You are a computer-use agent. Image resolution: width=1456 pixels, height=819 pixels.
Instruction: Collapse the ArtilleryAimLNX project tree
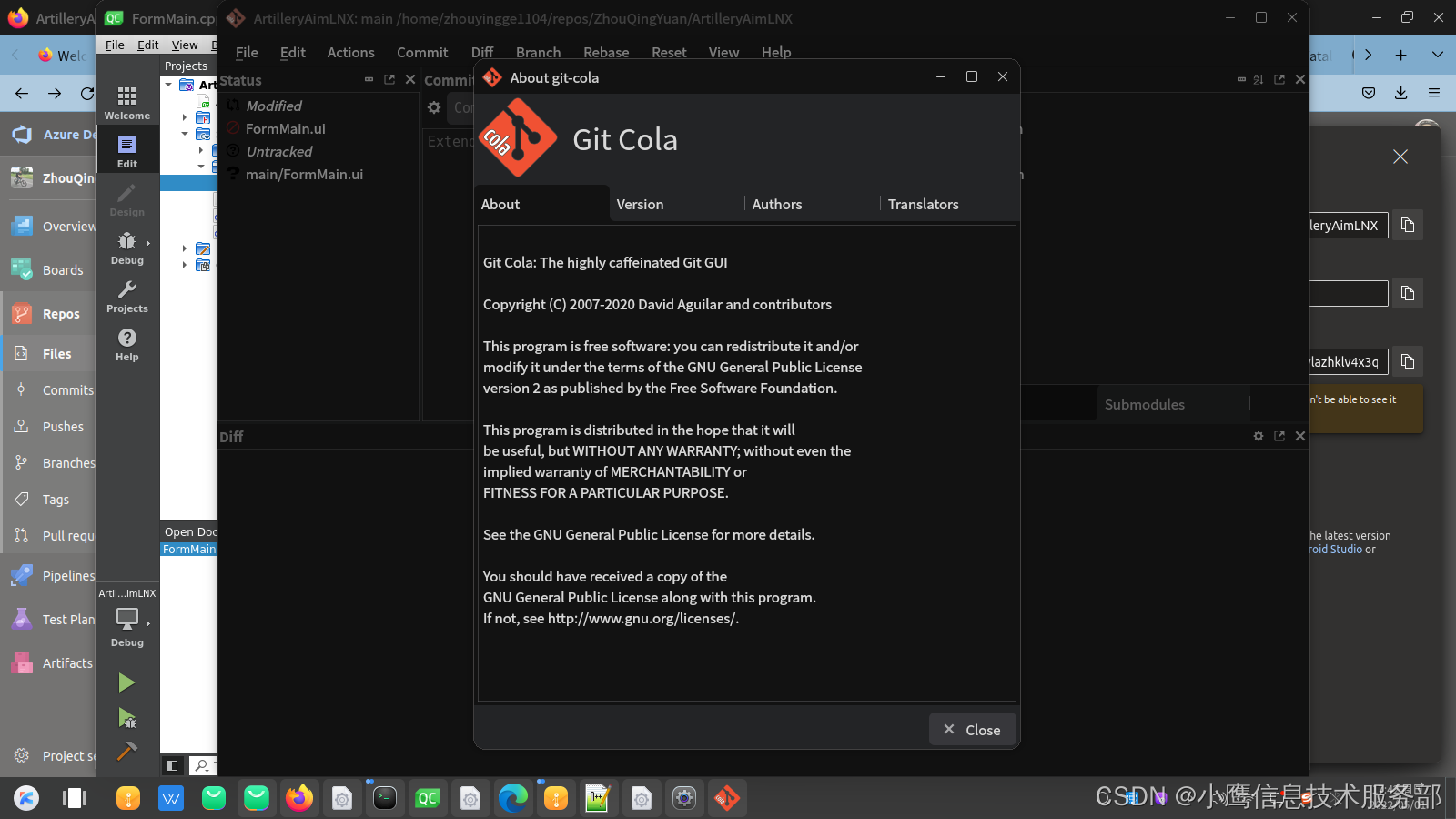click(x=167, y=84)
